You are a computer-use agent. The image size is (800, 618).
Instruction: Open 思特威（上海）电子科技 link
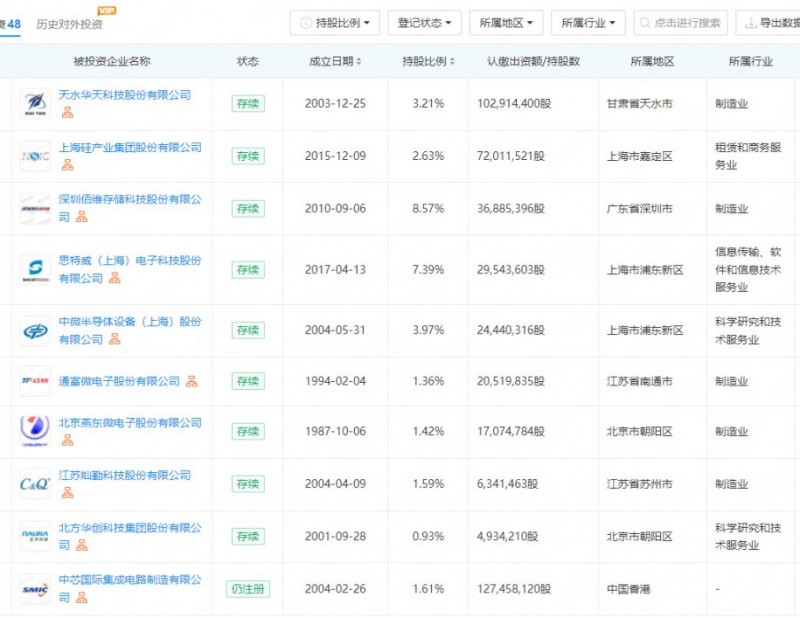pos(130,269)
